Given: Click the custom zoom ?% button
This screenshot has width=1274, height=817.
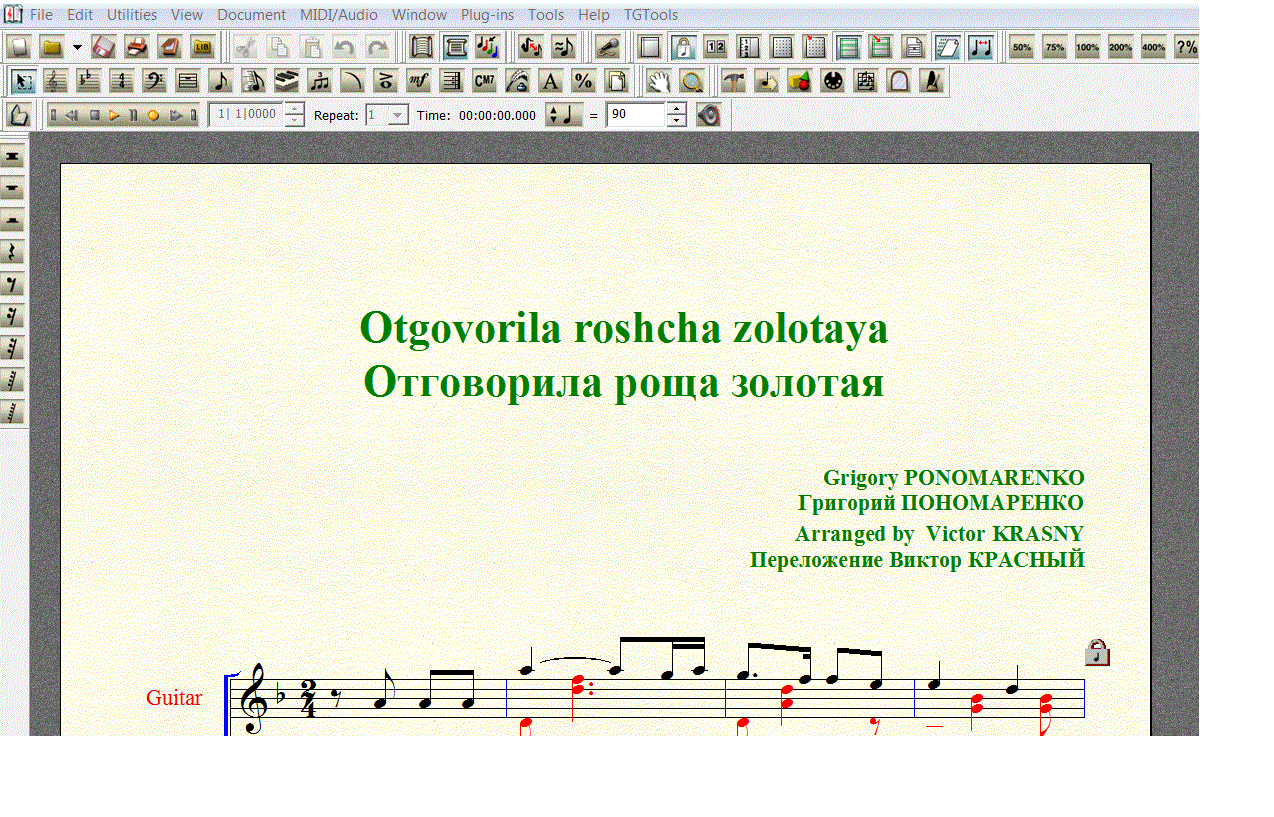Looking at the screenshot, I should point(1186,47).
